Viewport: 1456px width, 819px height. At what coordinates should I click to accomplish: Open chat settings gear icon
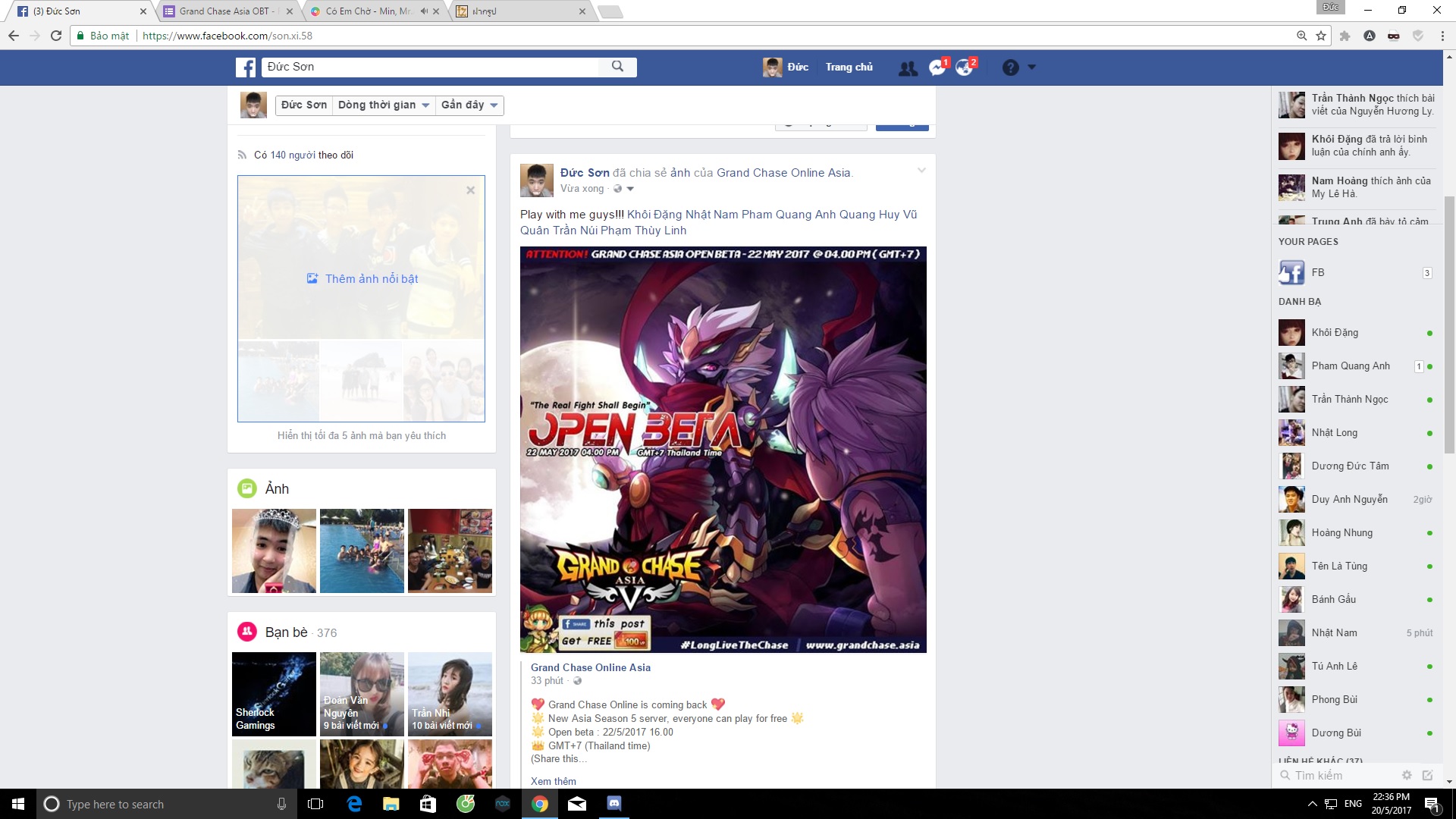point(1407,775)
